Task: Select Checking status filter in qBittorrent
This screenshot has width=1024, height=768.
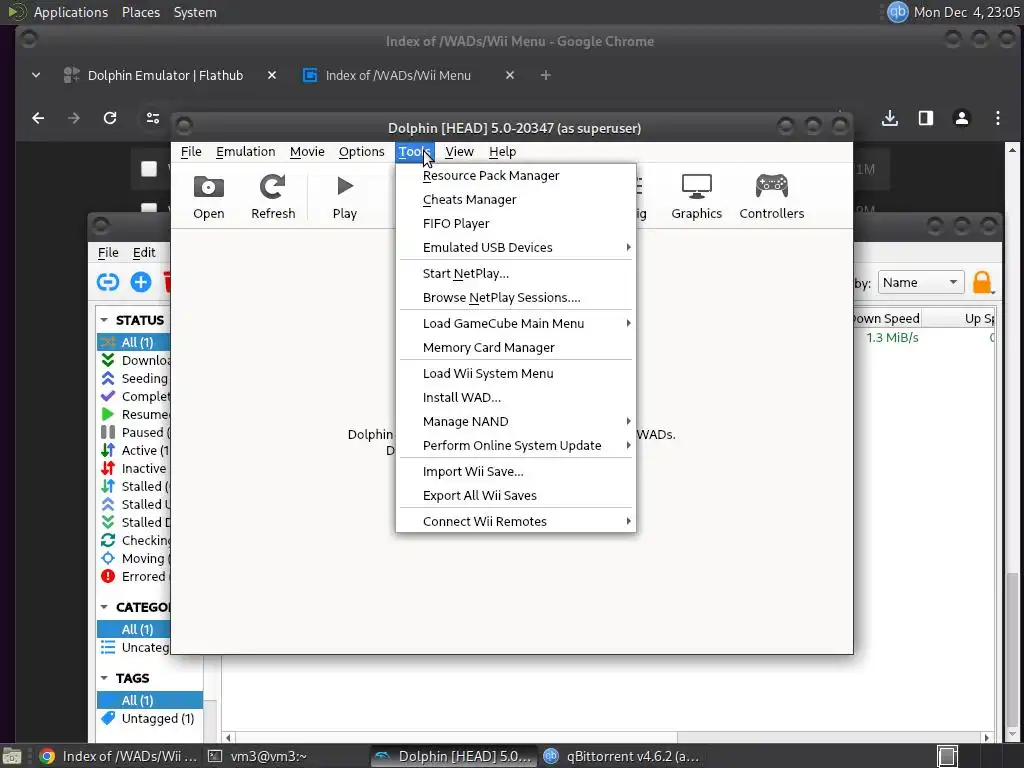Action: (134, 541)
